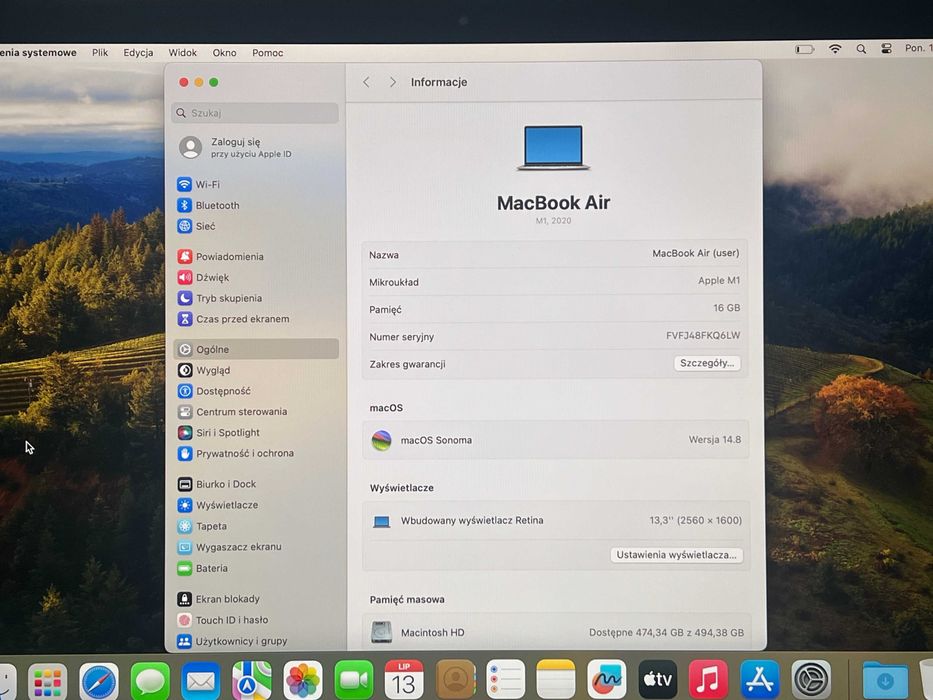Open Biurko i Dock settings
The image size is (933, 700).
[217, 484]
